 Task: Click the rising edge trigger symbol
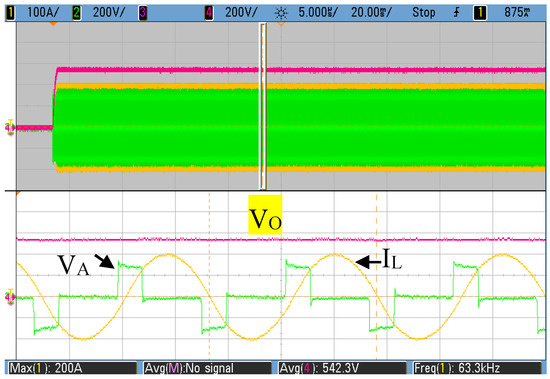pos(456,13)
